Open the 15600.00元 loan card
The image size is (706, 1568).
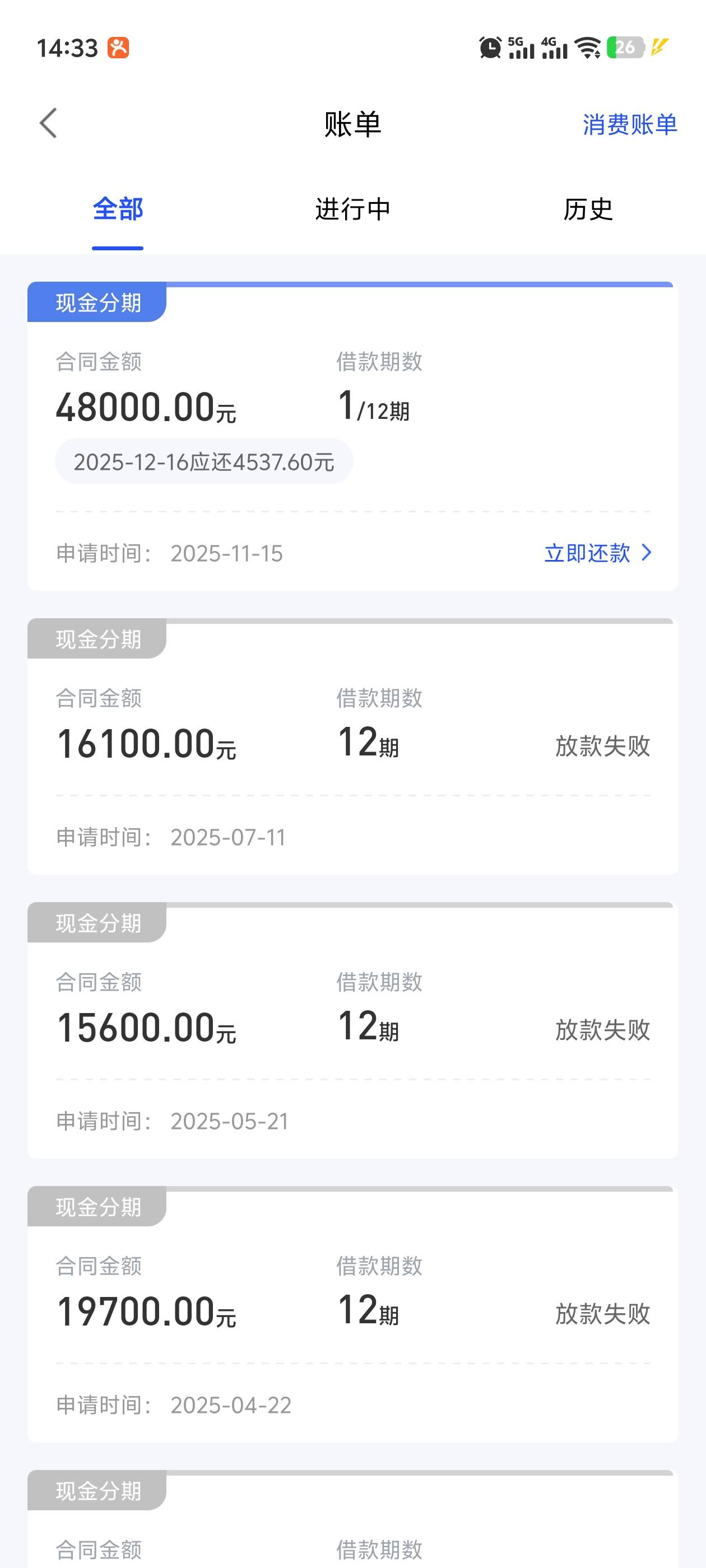pos(352,1030)
